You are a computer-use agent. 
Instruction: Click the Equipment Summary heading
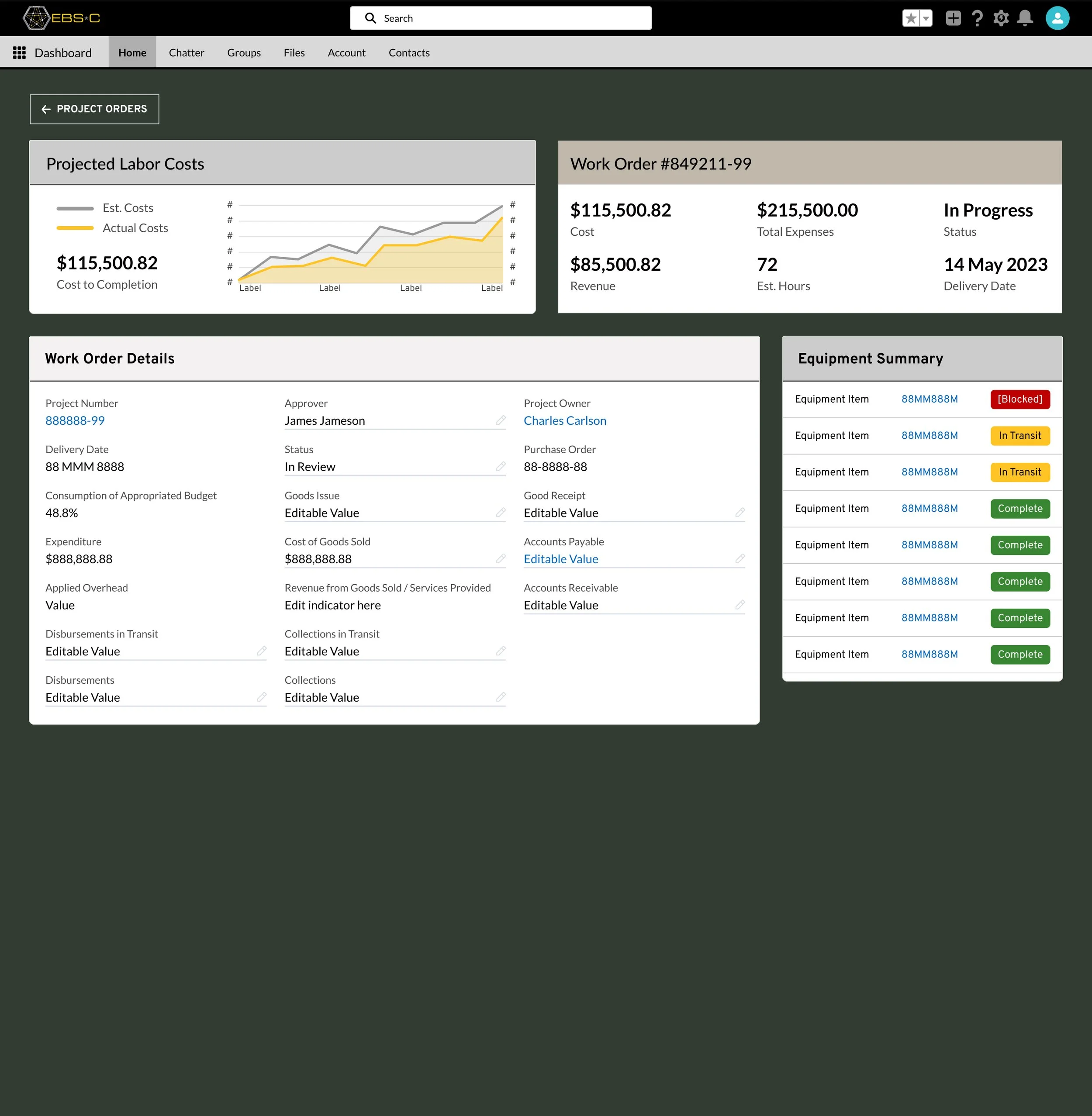(871, 358)
